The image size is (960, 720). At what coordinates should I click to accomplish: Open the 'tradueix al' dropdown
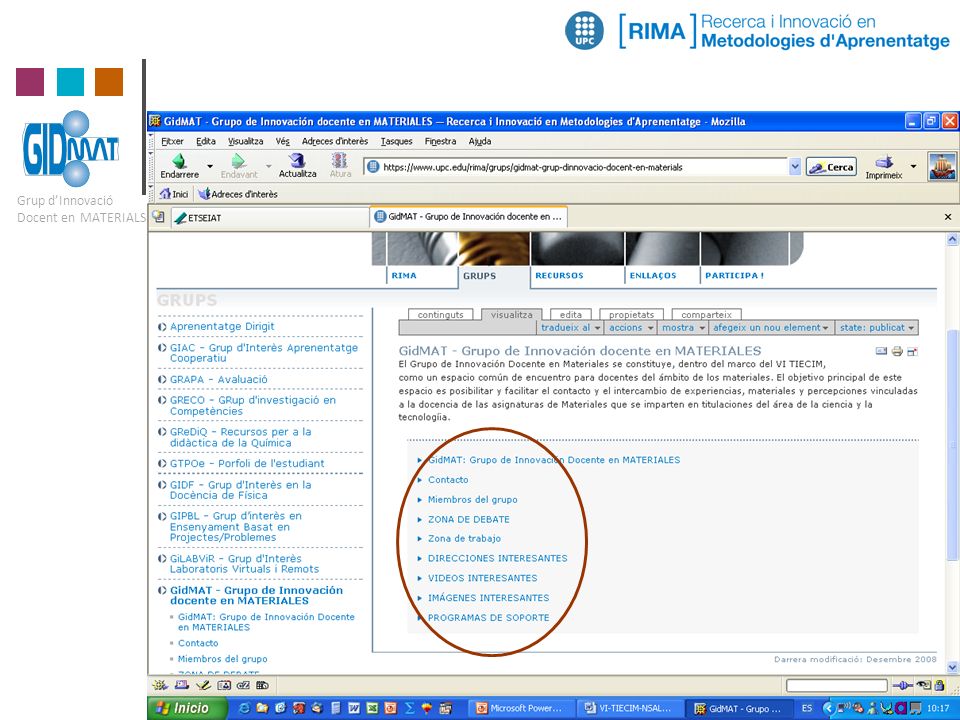571,328
